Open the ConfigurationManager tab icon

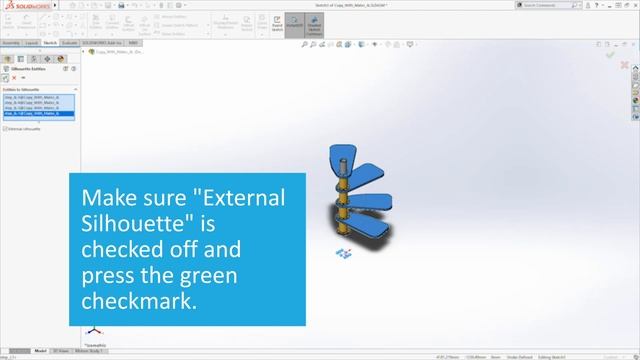coord(34,59)
